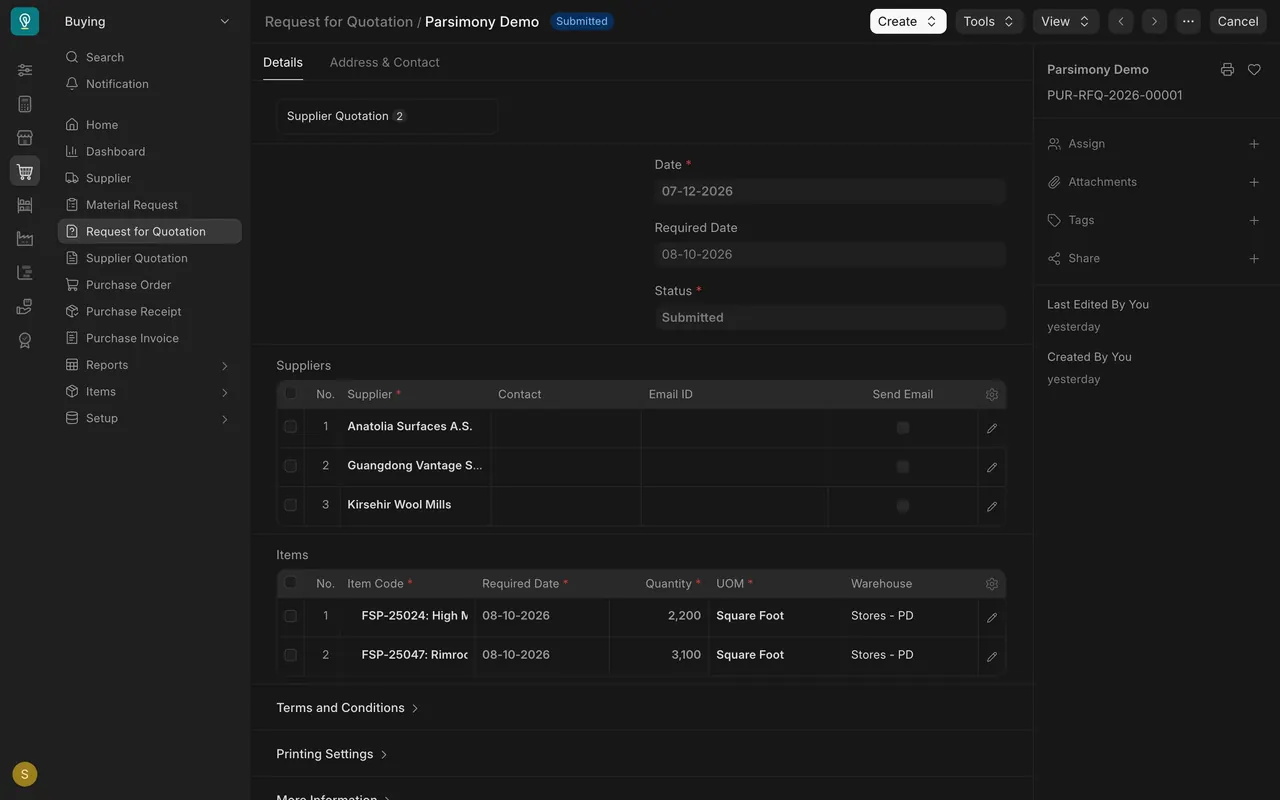
Task: Add a tag with the Tags plus icon
Action: (1254, 220)
